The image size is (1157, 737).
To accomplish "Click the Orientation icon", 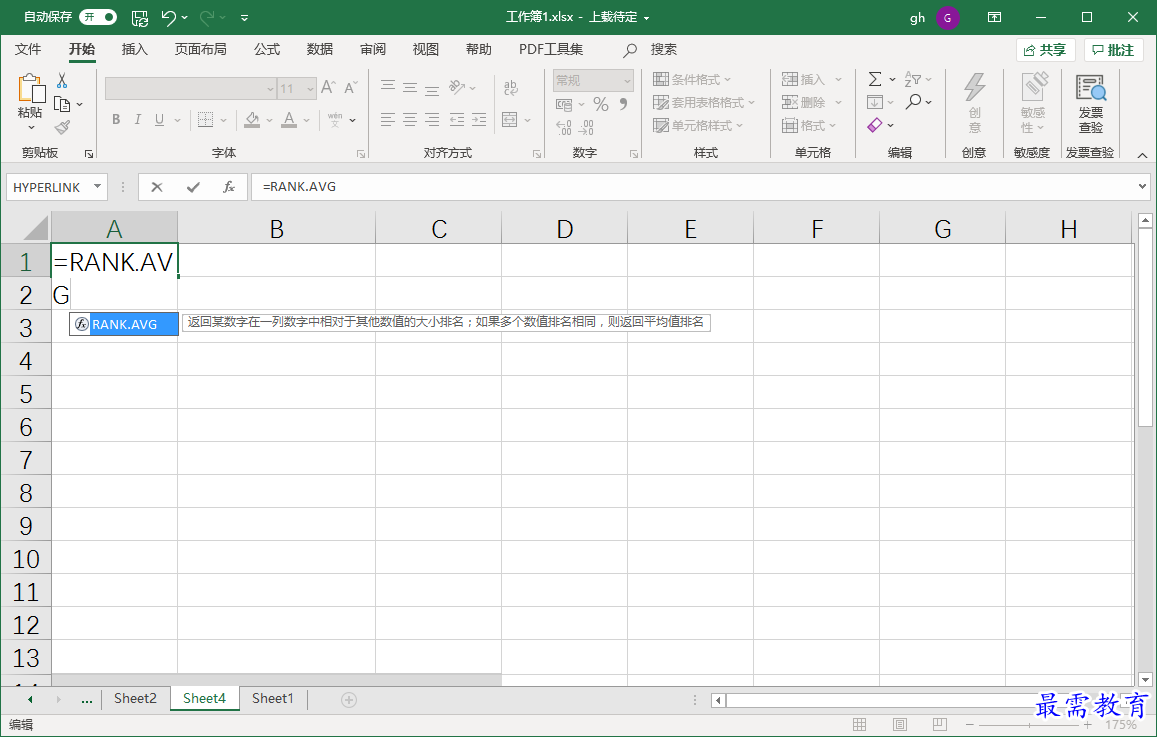I will point(457,87).
